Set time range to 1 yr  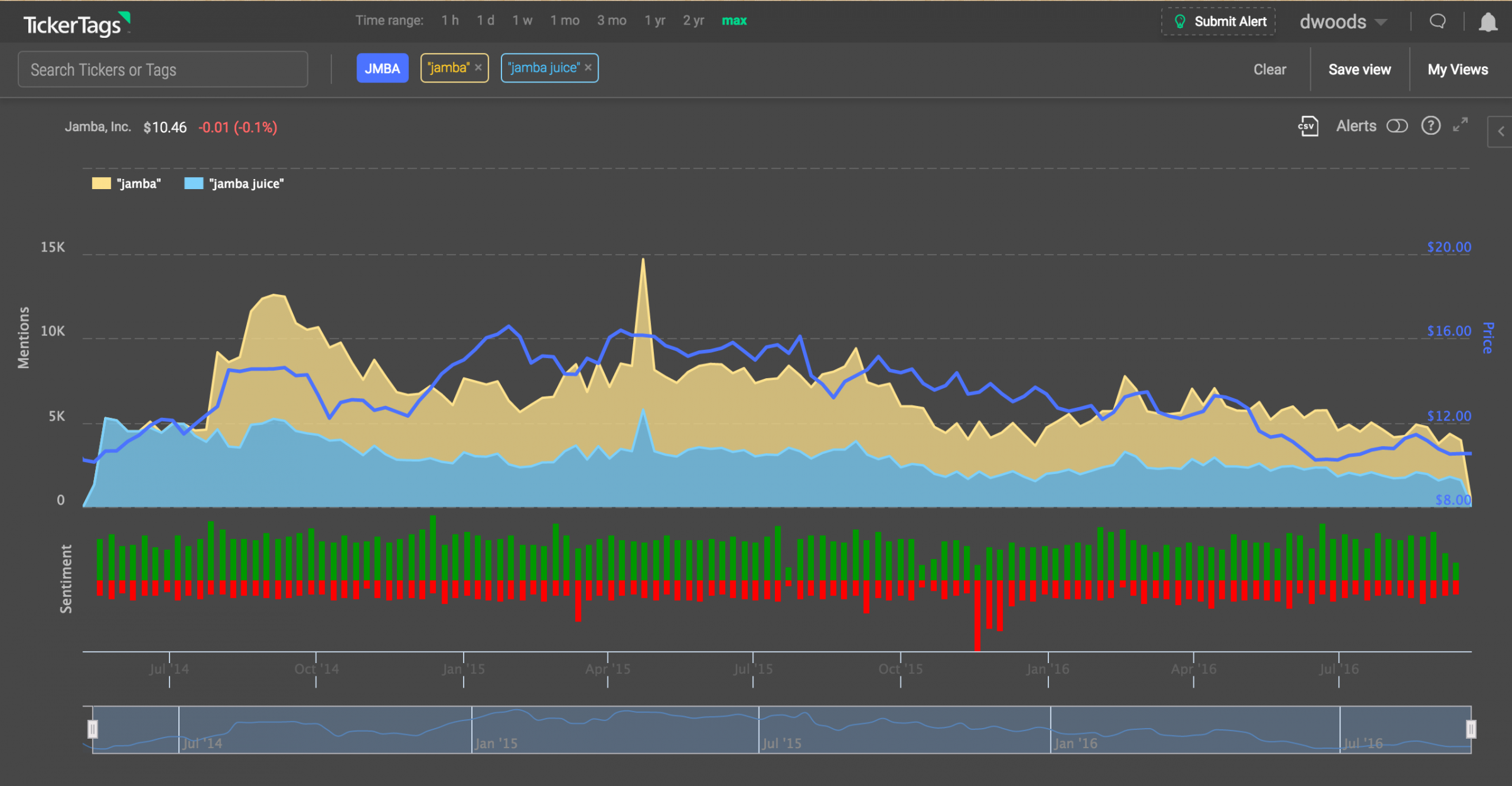point(655,20)
